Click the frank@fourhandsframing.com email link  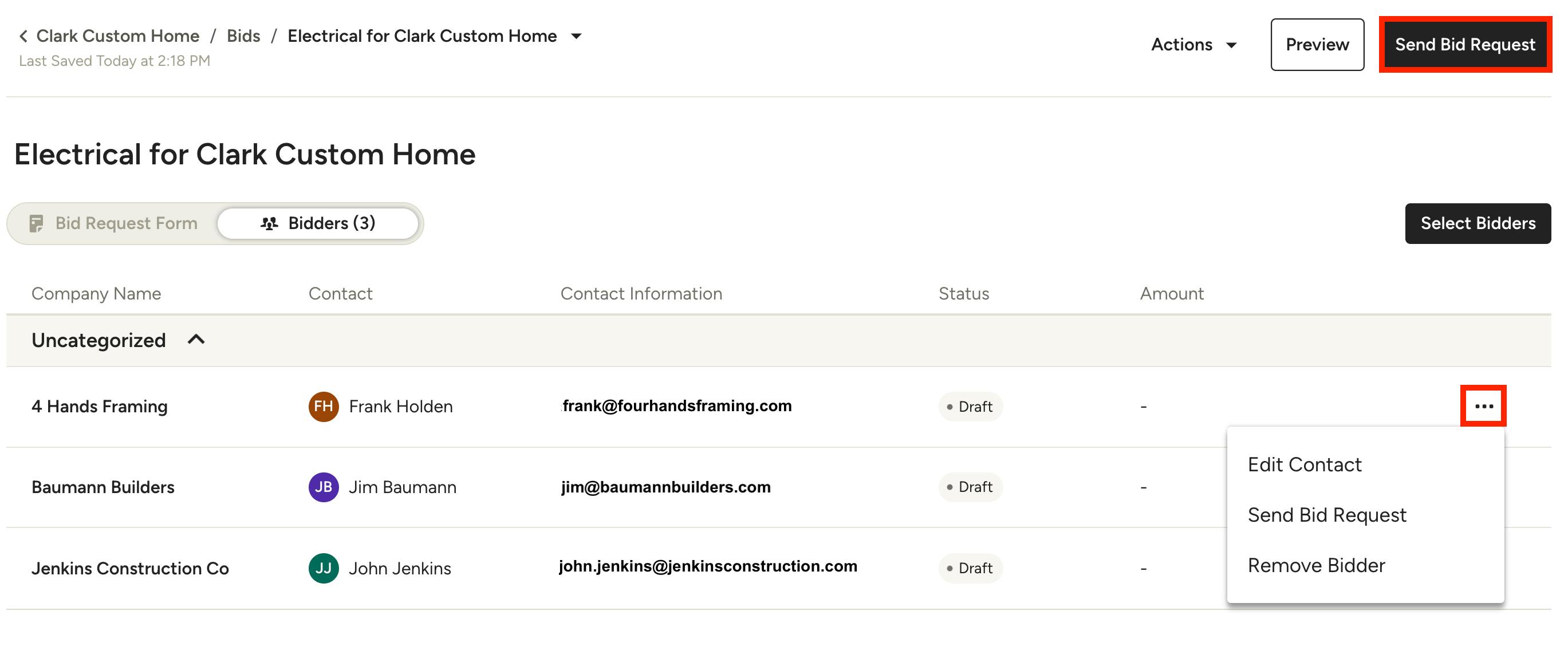coord(677,406)
